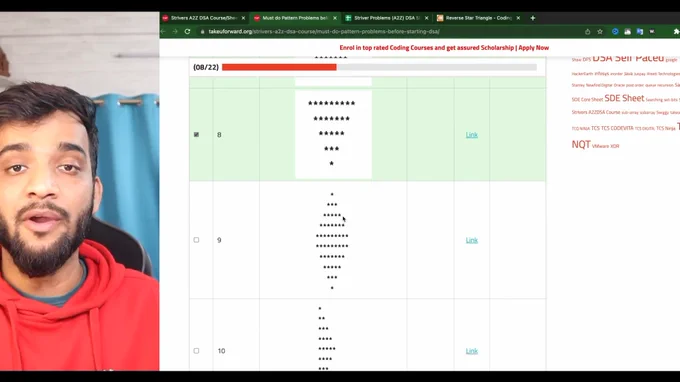Screen dimensions: 680x382
Task: Bookmark this page with the star icon
Action: pyautogui.click(x=600, y=32)
